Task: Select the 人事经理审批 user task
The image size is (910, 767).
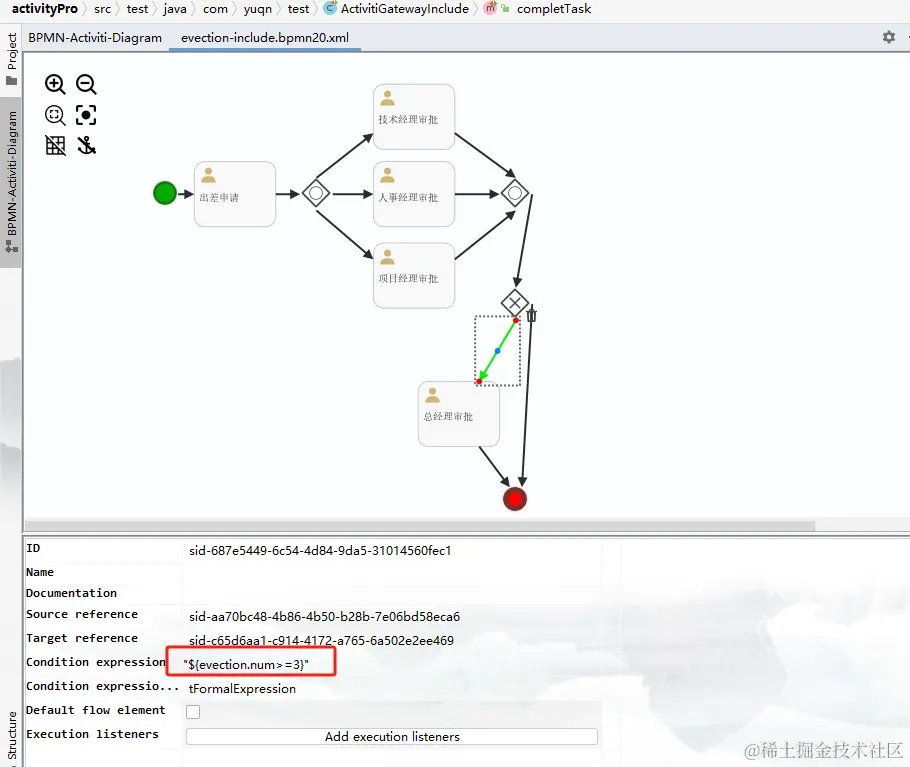Action: [414, 194]
